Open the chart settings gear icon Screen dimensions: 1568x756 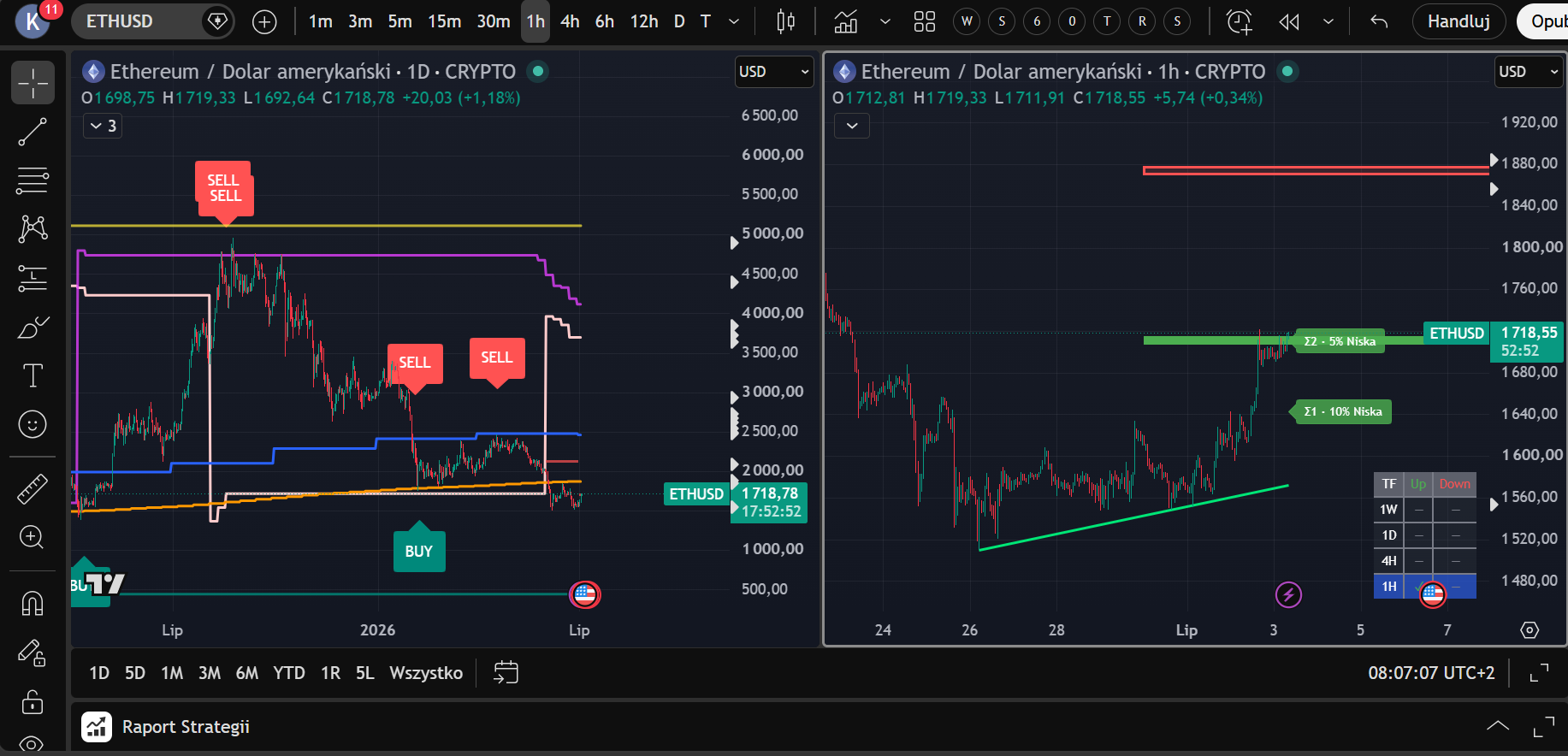click(1530, 630)
